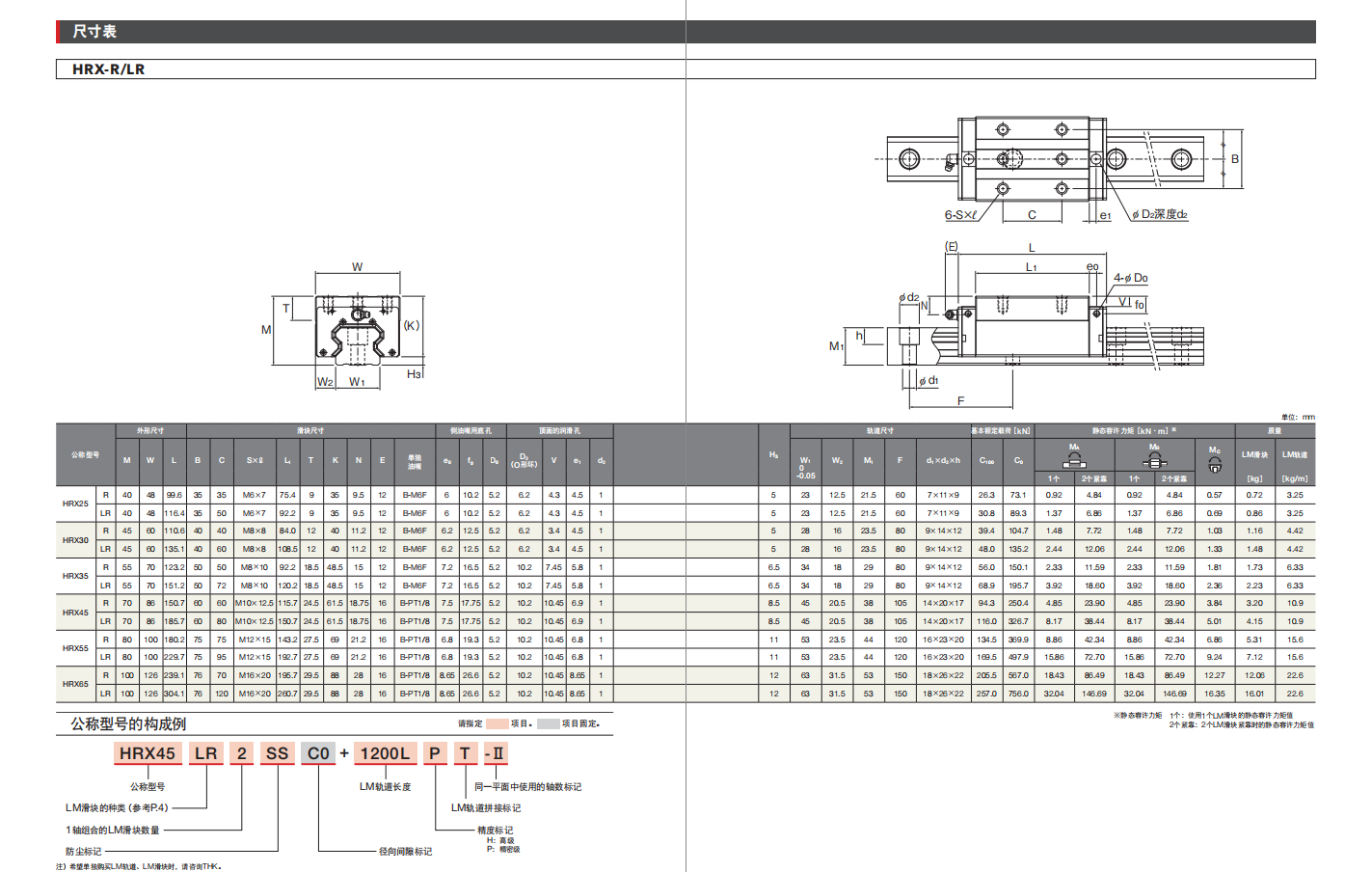Click the 防尘标记 label

coord(83,852)
